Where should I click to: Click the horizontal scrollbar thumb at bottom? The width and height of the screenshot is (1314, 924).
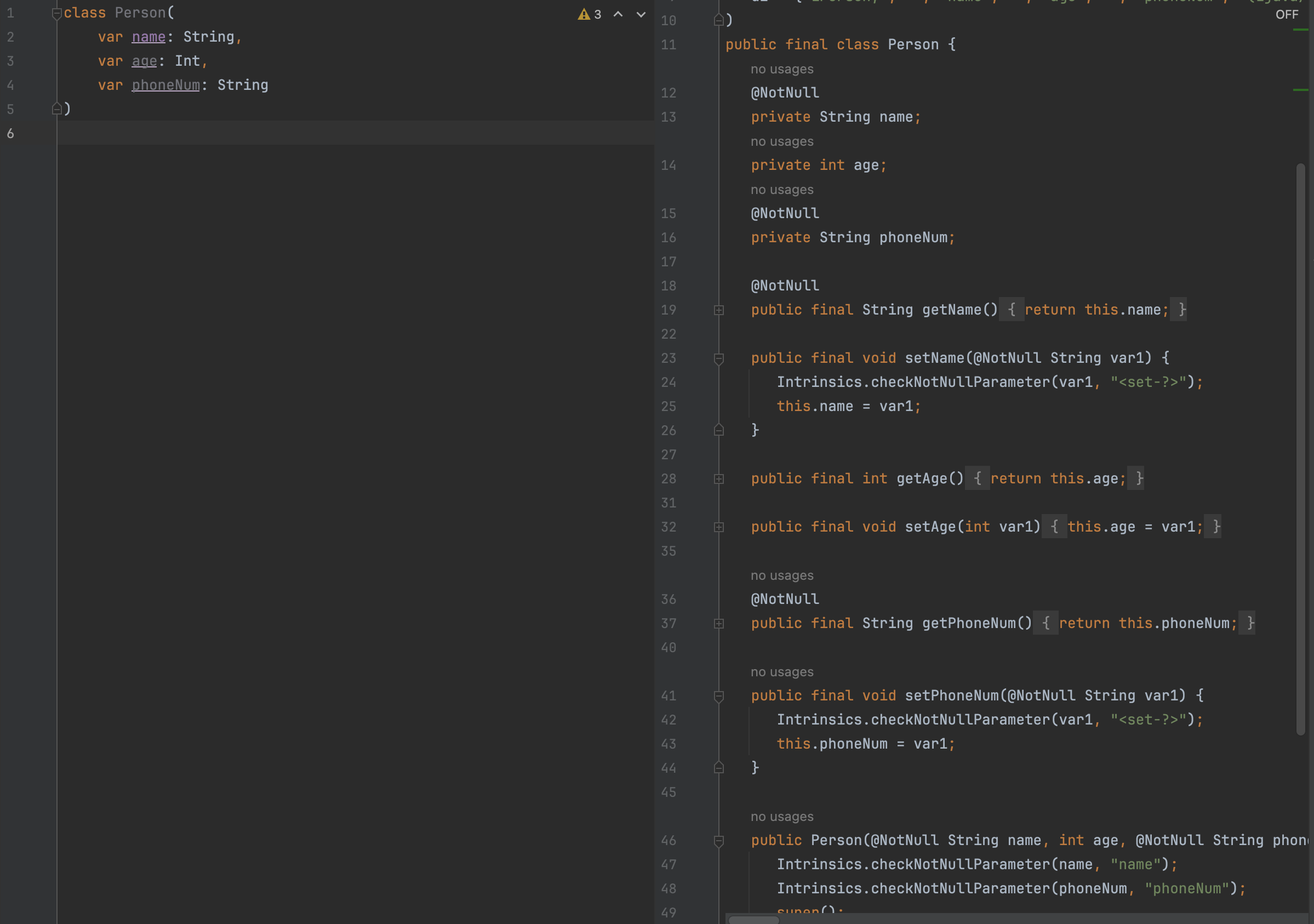[753, 920]
